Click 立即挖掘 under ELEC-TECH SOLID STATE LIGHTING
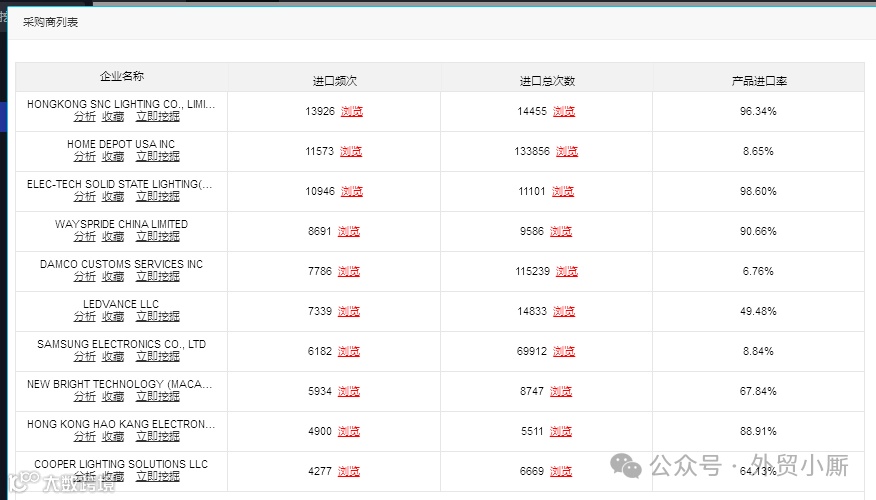This screenshot has width=876, height=500. (158, 196)
